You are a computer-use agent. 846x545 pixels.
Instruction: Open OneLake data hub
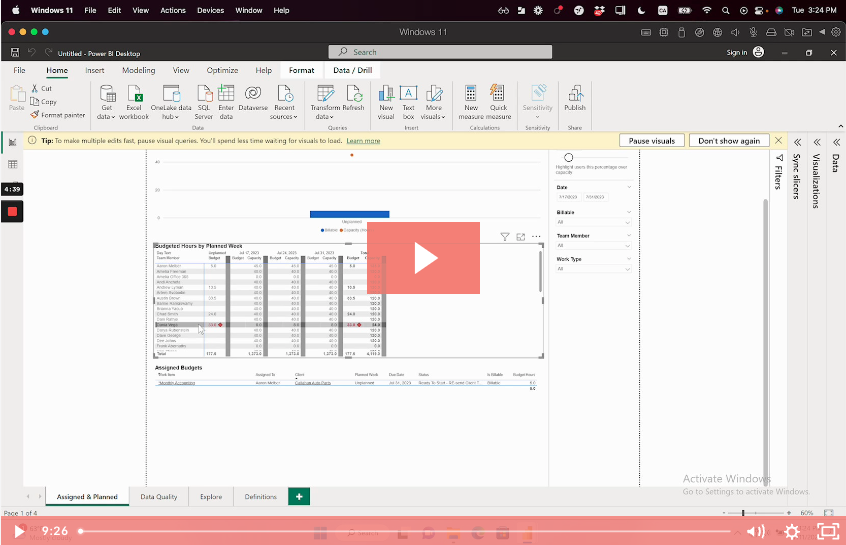click(171, 102)
